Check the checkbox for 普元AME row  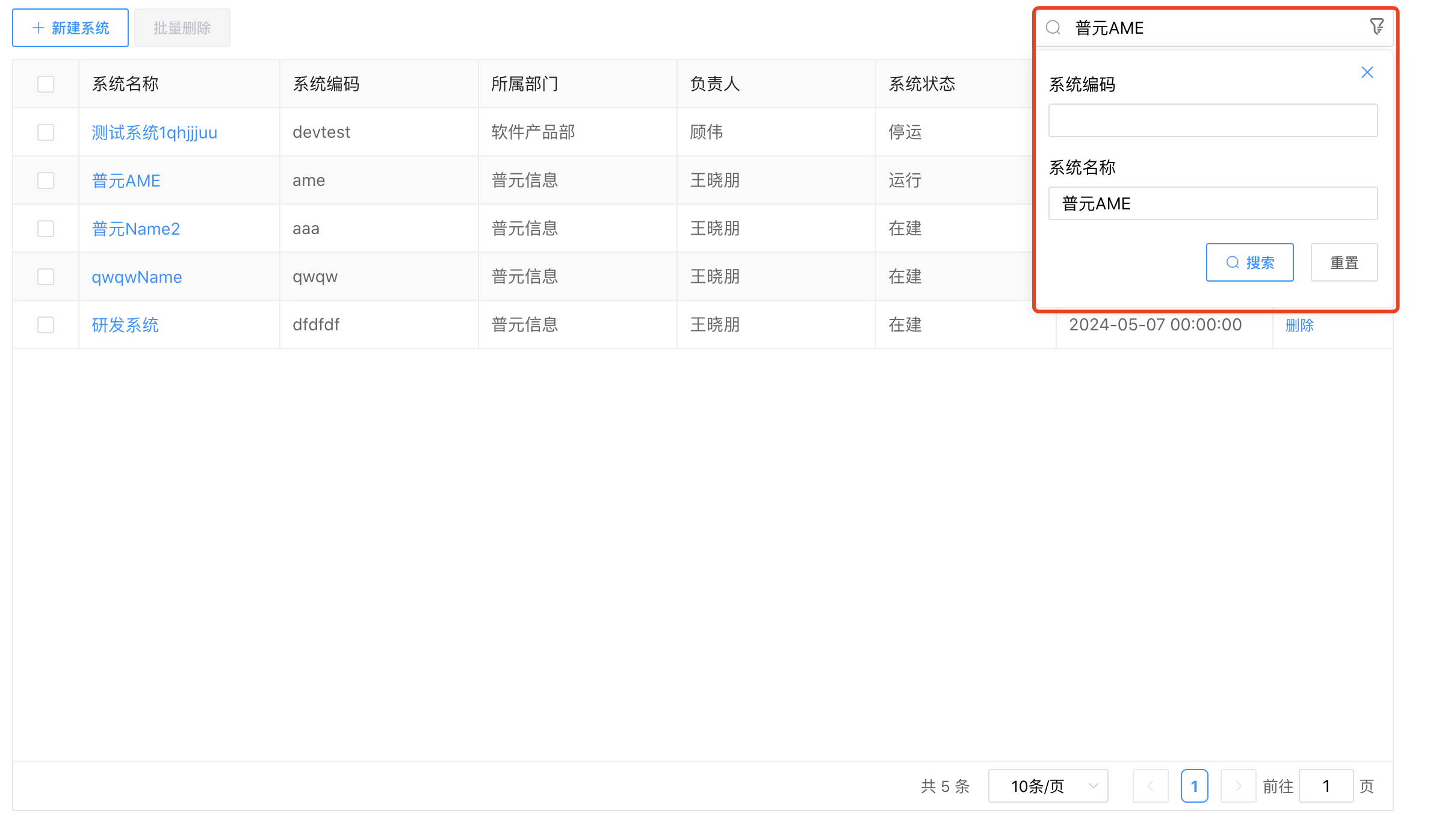click(x=46, y=180)
